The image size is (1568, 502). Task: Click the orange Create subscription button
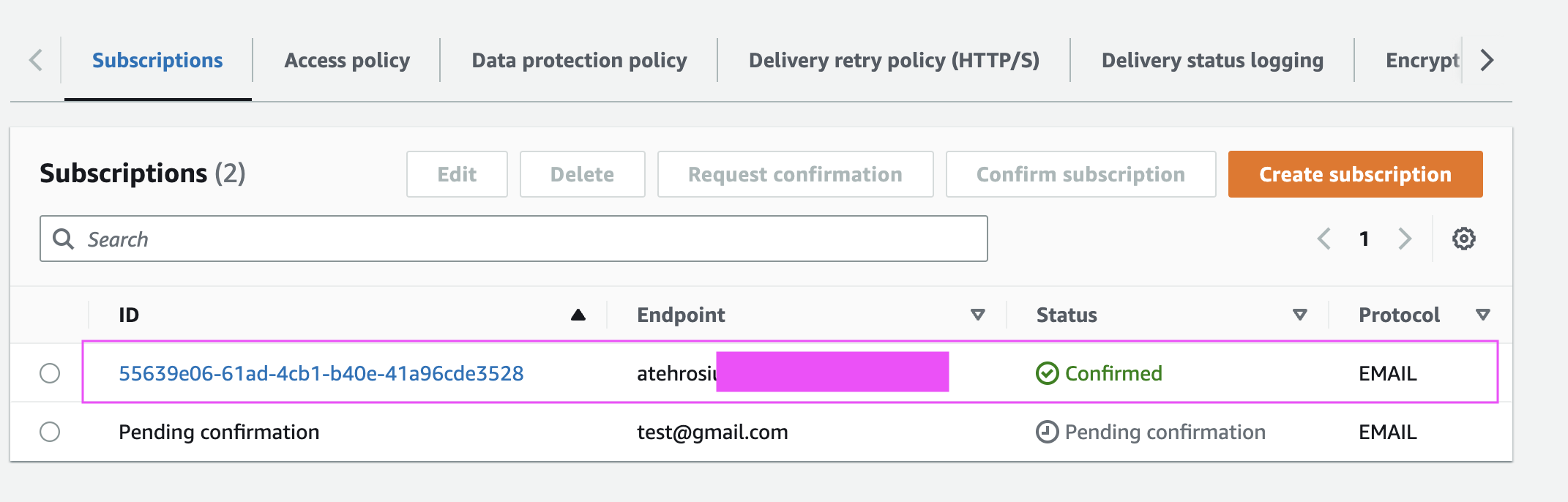pyautogui.click(x=1355, y=174)
